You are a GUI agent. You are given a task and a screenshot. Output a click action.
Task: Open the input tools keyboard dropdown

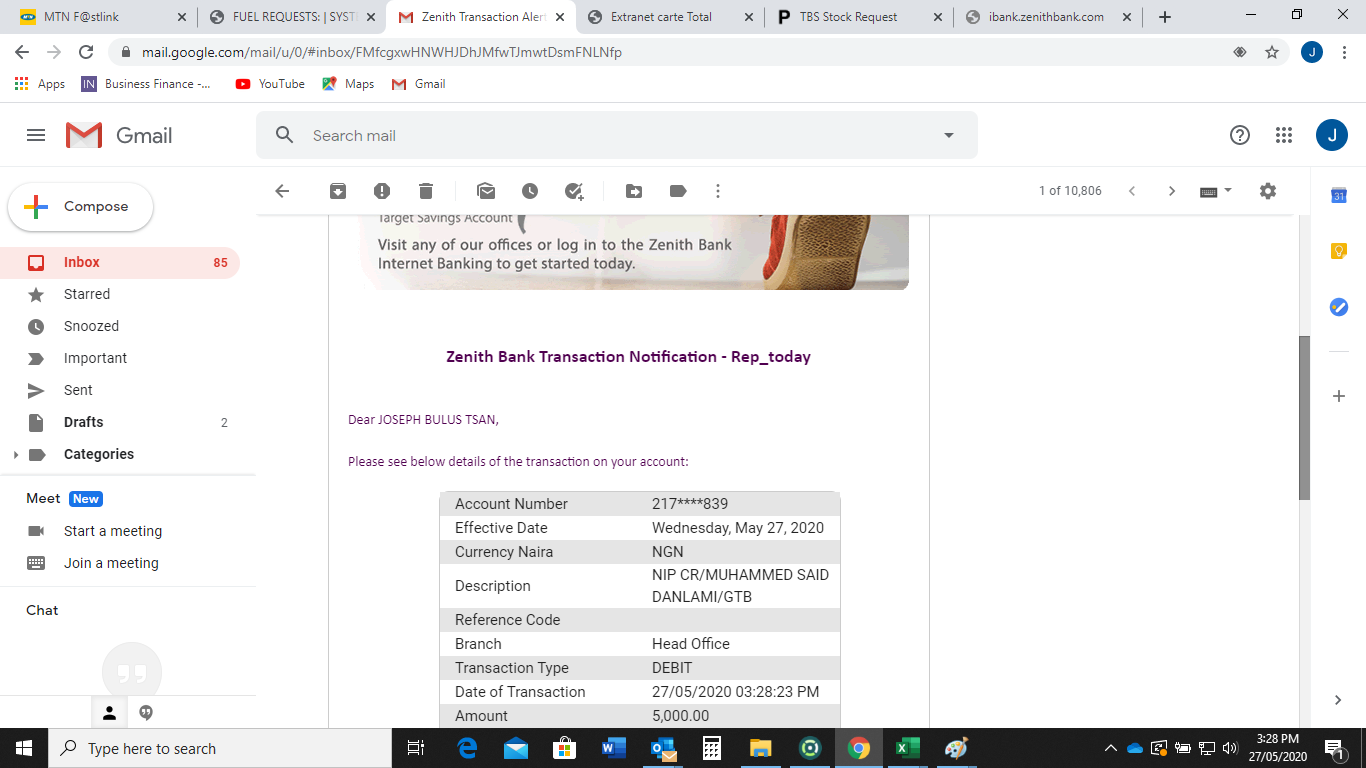[x=1216, y=191]
